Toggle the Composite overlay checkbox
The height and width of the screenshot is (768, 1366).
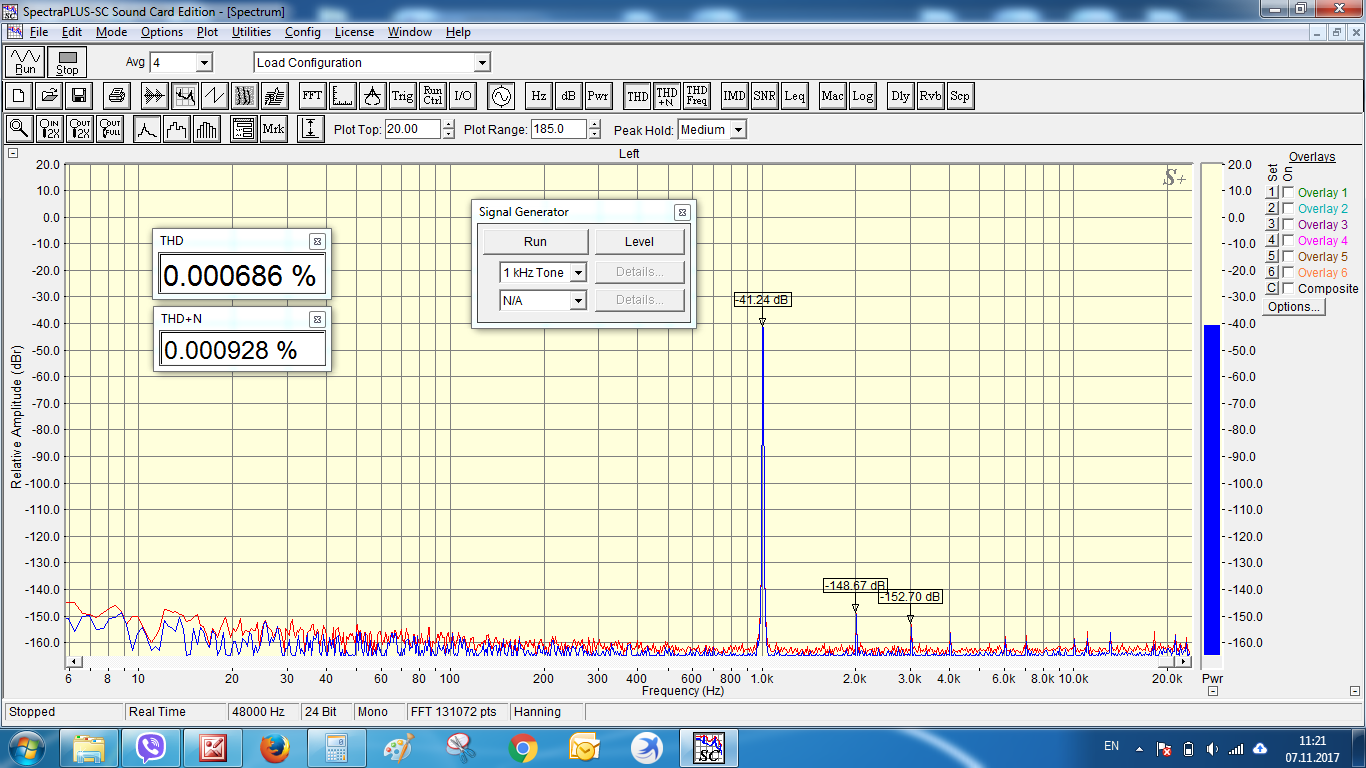[1288, 289]
